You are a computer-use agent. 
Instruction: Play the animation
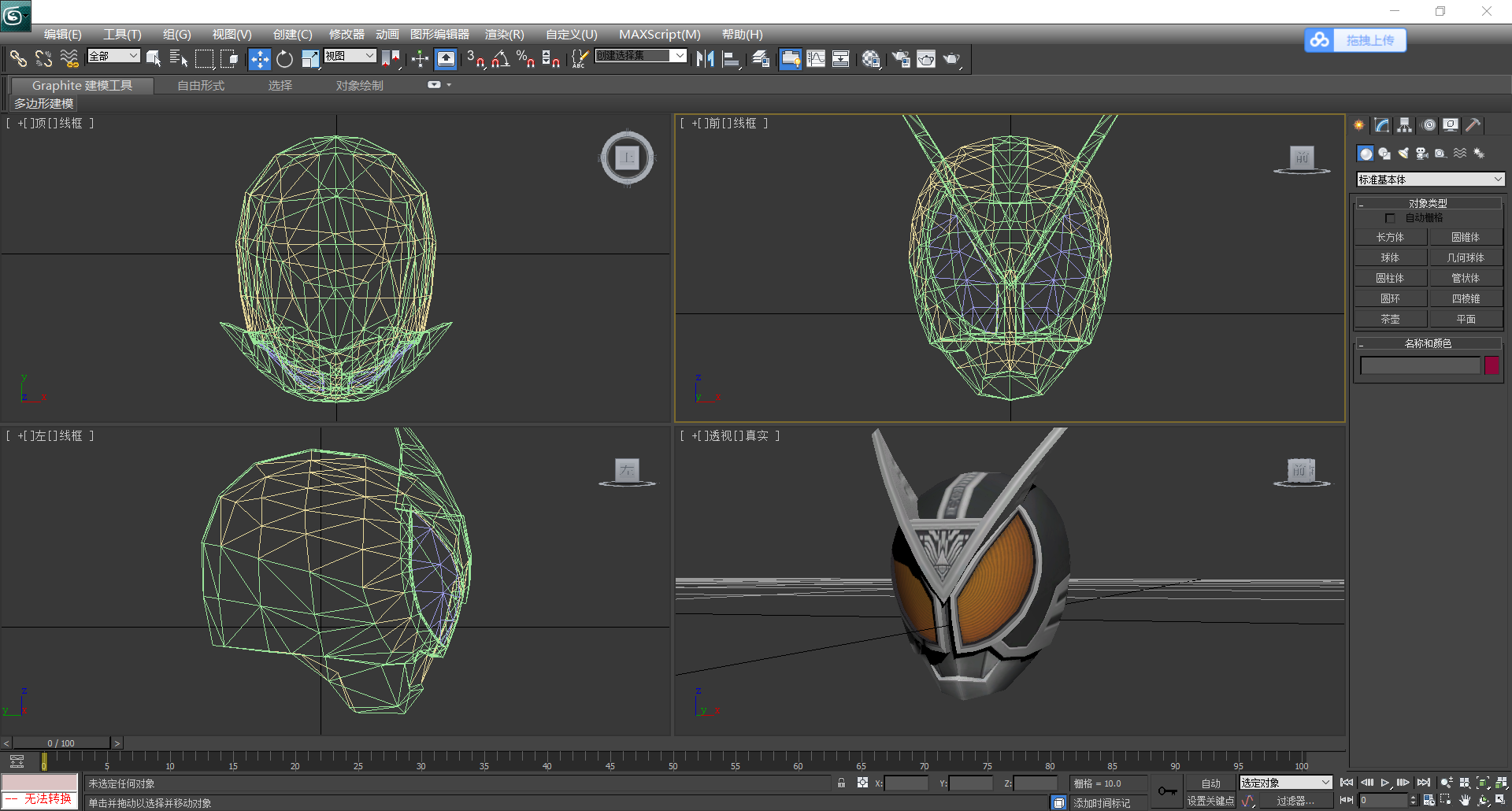click(x=1385, y=783)
